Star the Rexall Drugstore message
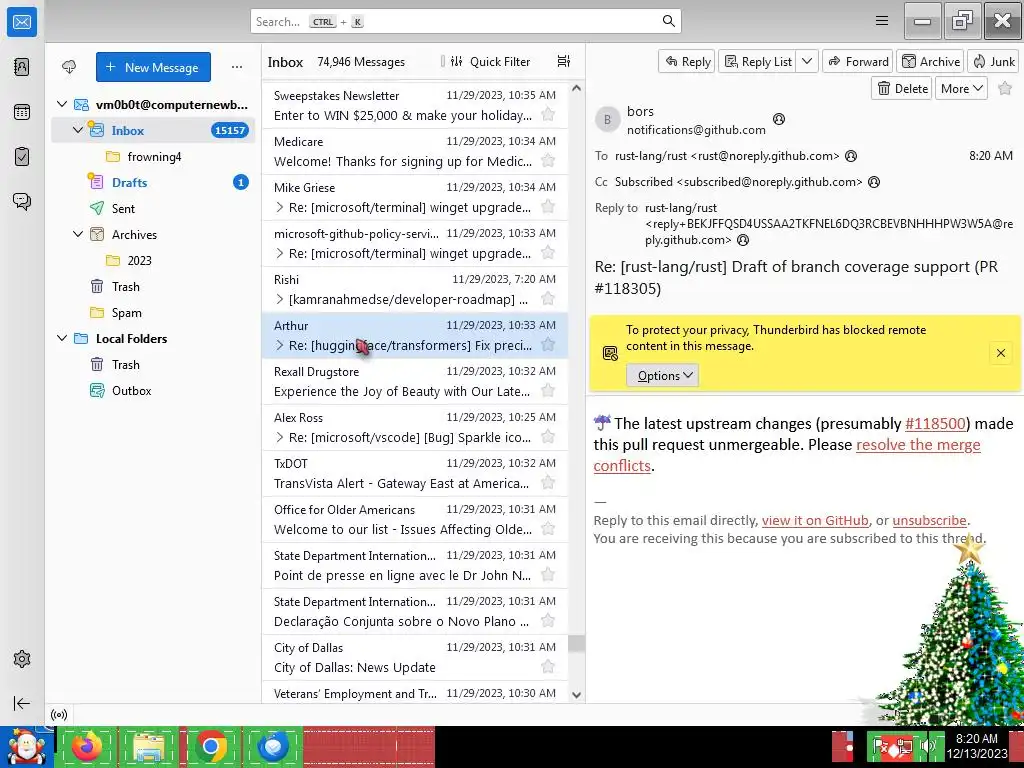Viewport: 1024px width, 768px height. tap(548, 391)
